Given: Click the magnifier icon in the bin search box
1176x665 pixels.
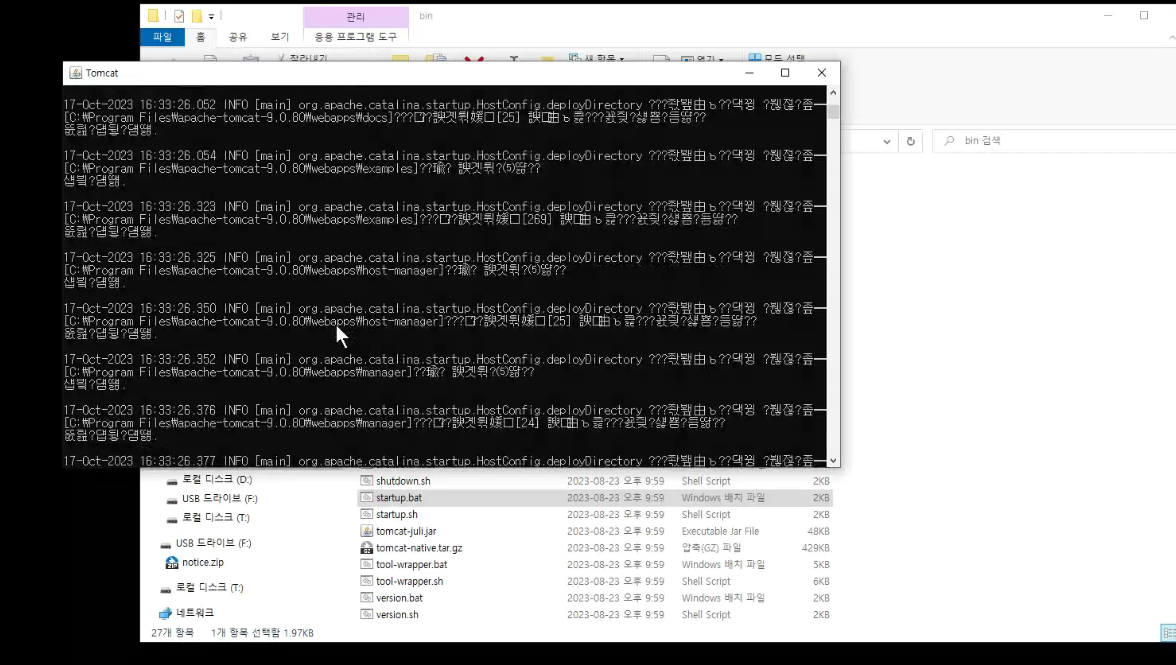Looking at the screenshot, I should (x=950, y=140).
